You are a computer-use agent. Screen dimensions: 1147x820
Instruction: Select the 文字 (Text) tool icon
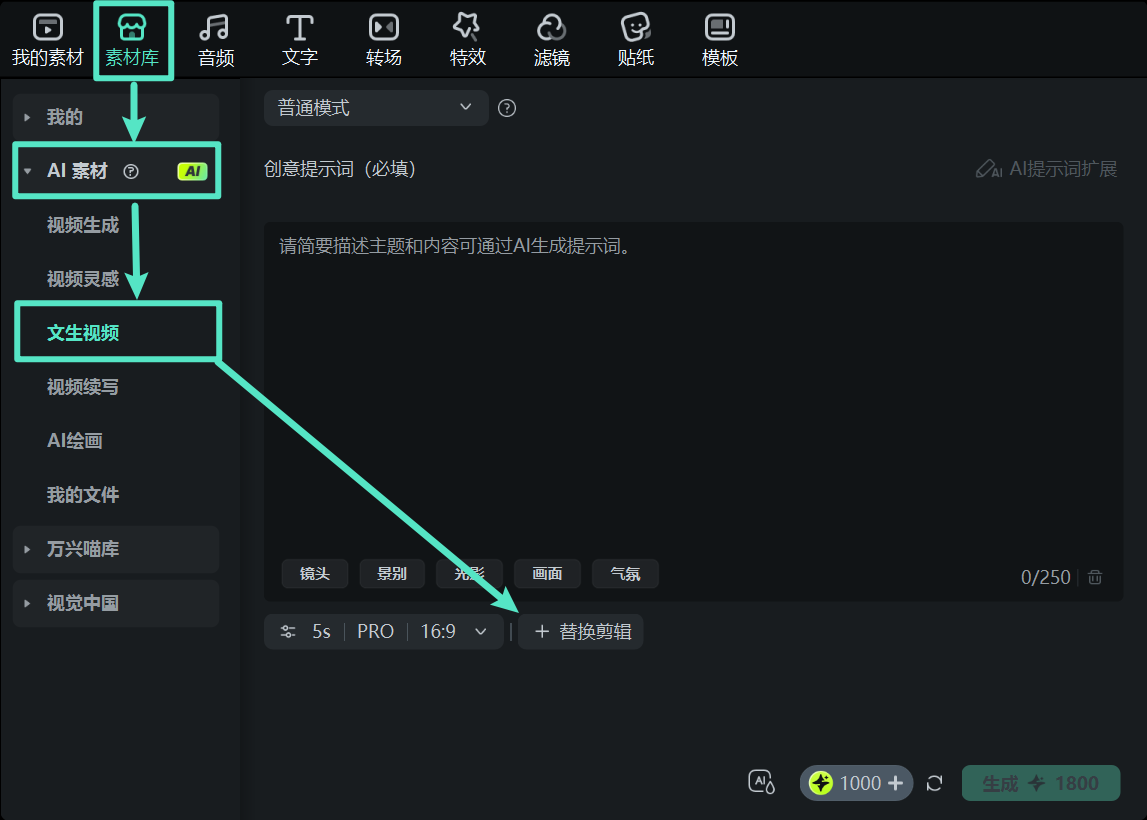tap(299, 38)
